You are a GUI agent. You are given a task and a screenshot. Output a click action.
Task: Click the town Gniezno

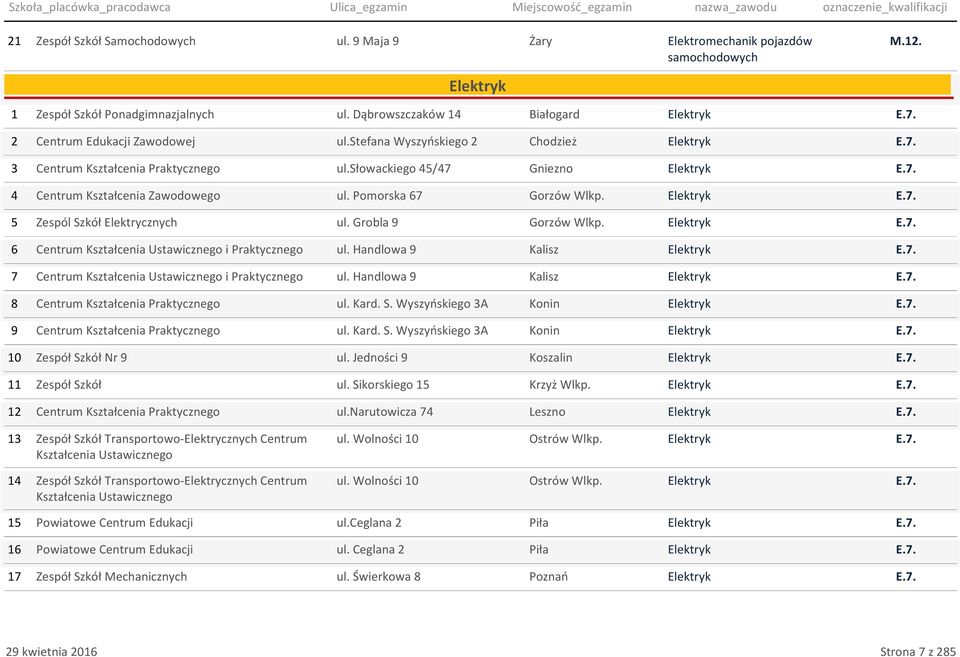coord(551,168)
